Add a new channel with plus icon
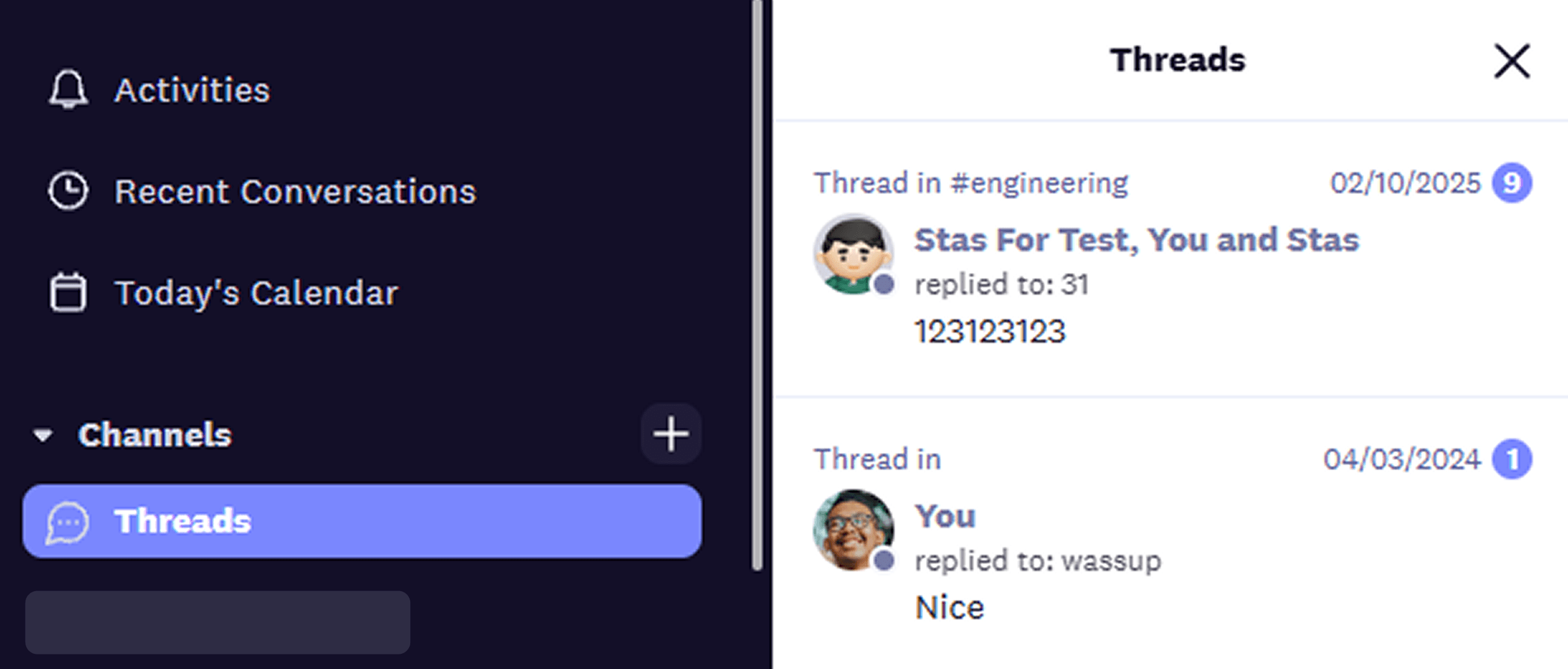 [670, 434]
